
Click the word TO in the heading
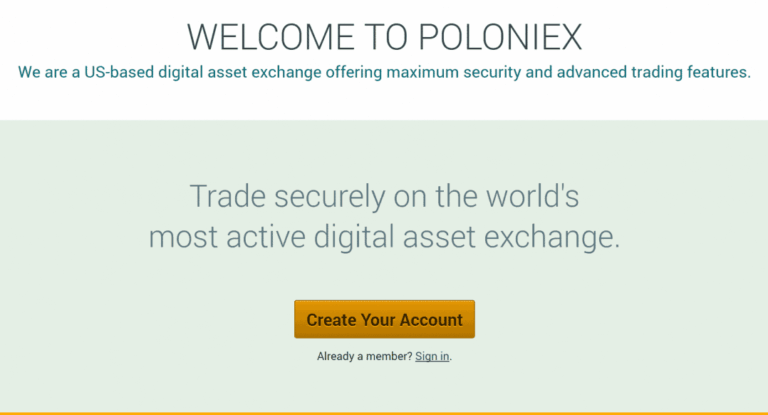[x=386, y=37]
